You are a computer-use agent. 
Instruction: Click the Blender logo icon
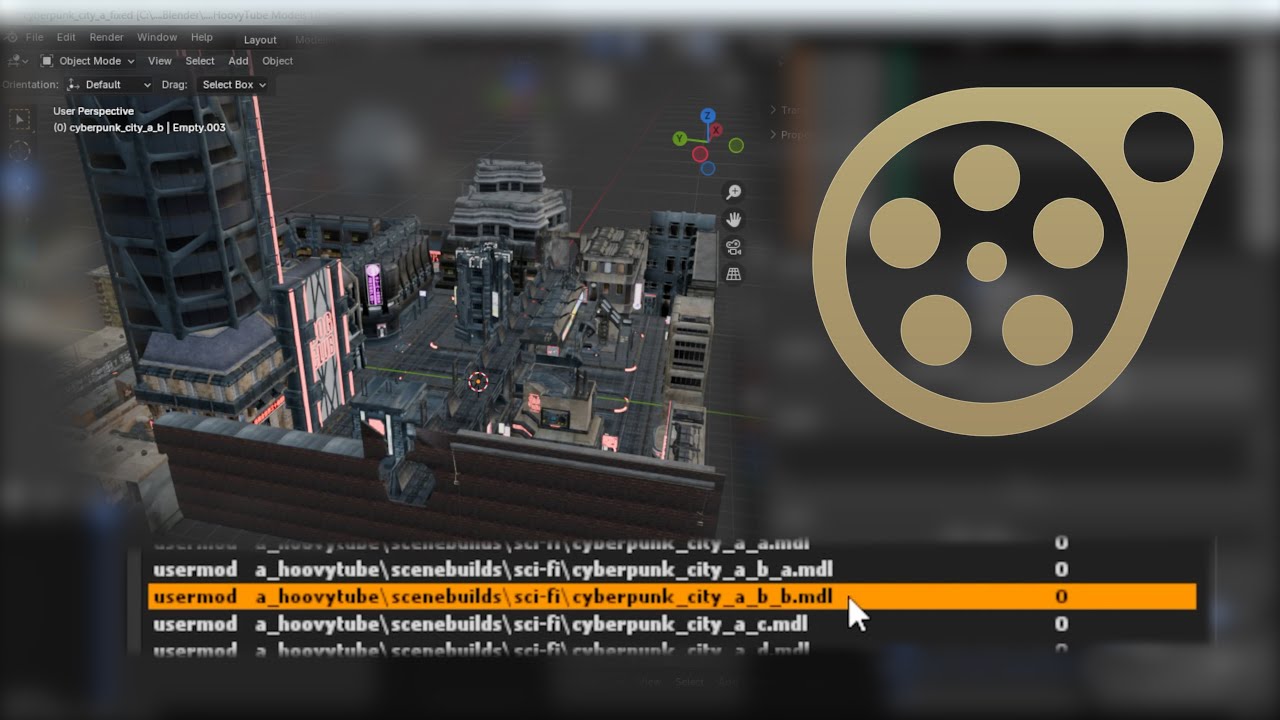[11, 37]
